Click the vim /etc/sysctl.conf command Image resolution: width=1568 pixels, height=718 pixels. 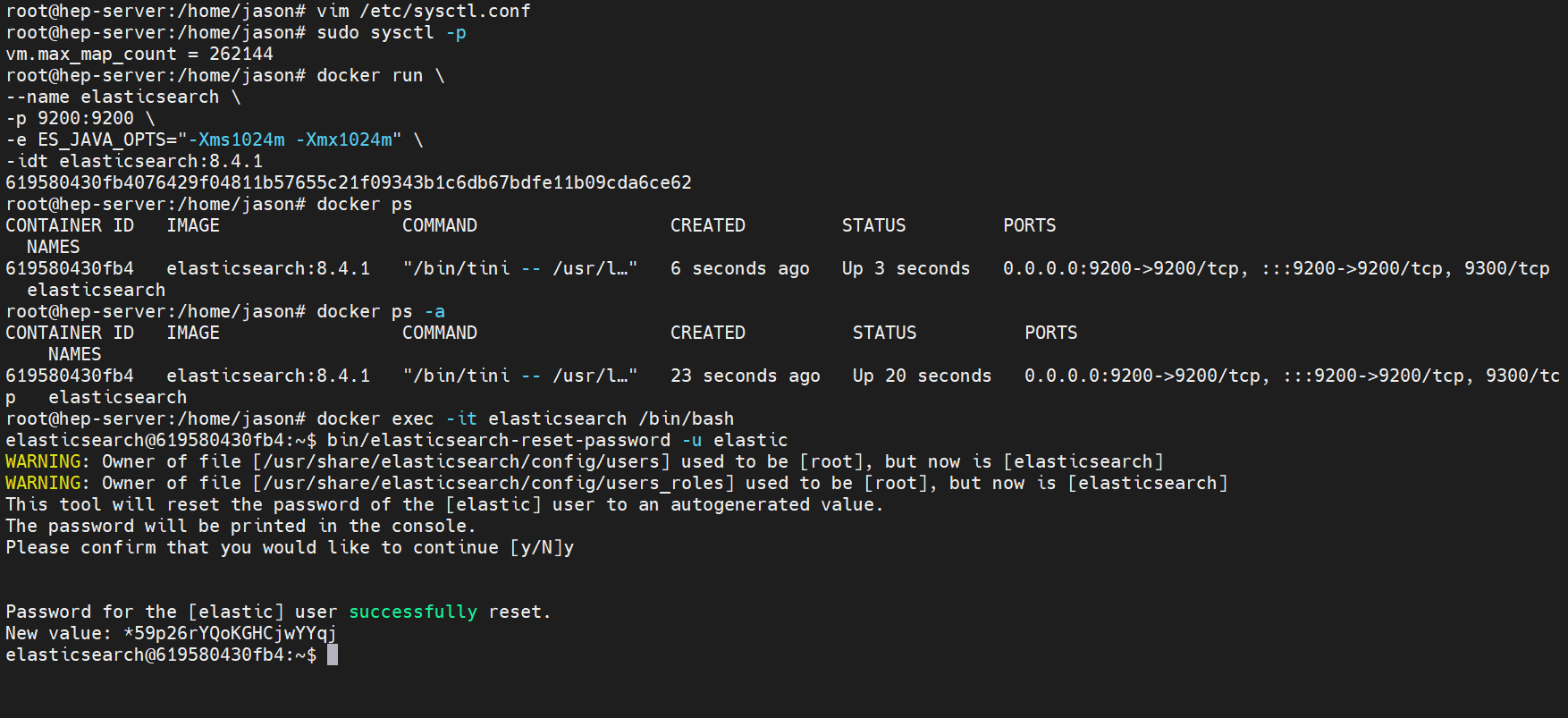423,11
